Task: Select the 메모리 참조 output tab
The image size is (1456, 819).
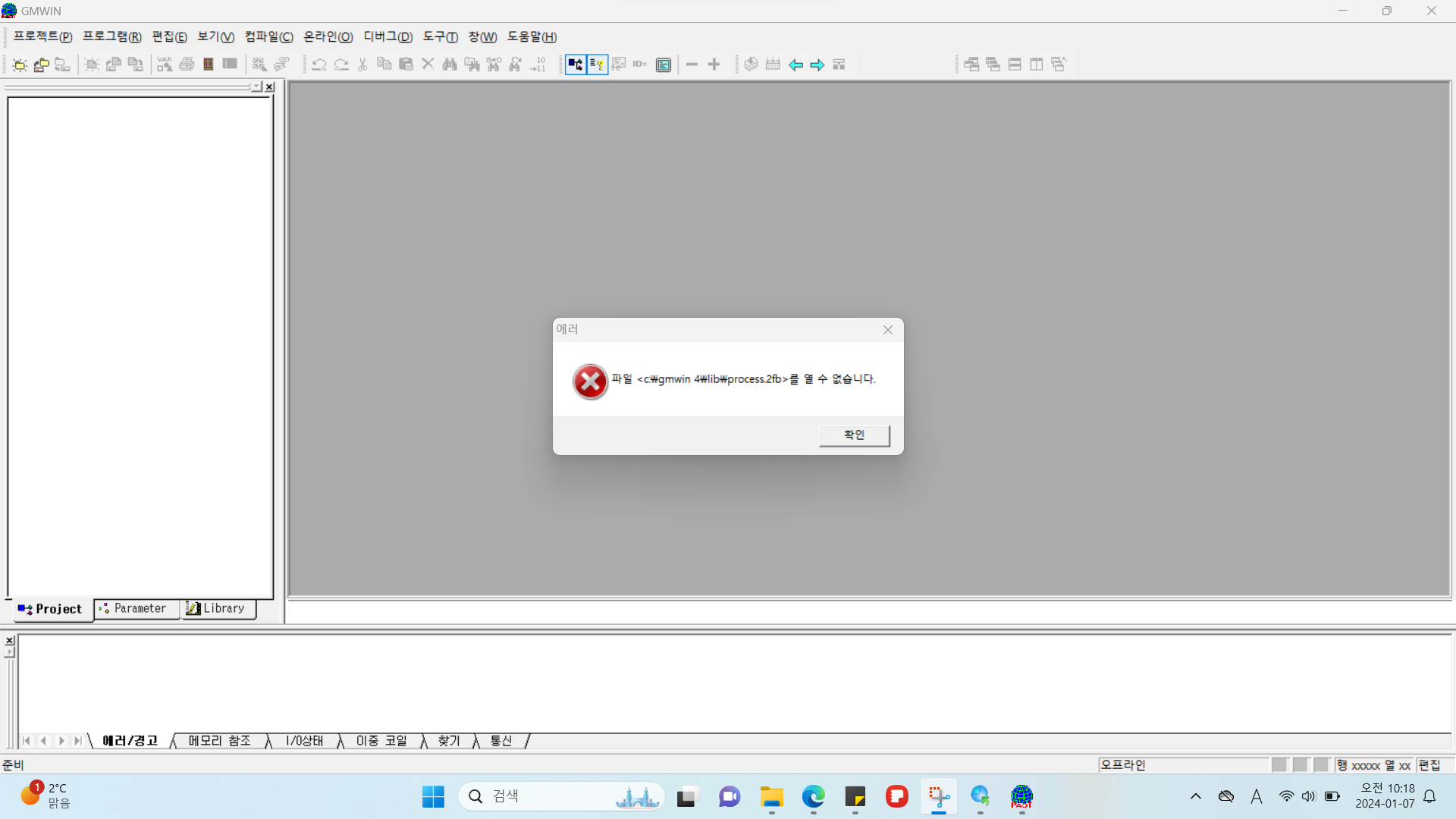Action: [219, 741]
